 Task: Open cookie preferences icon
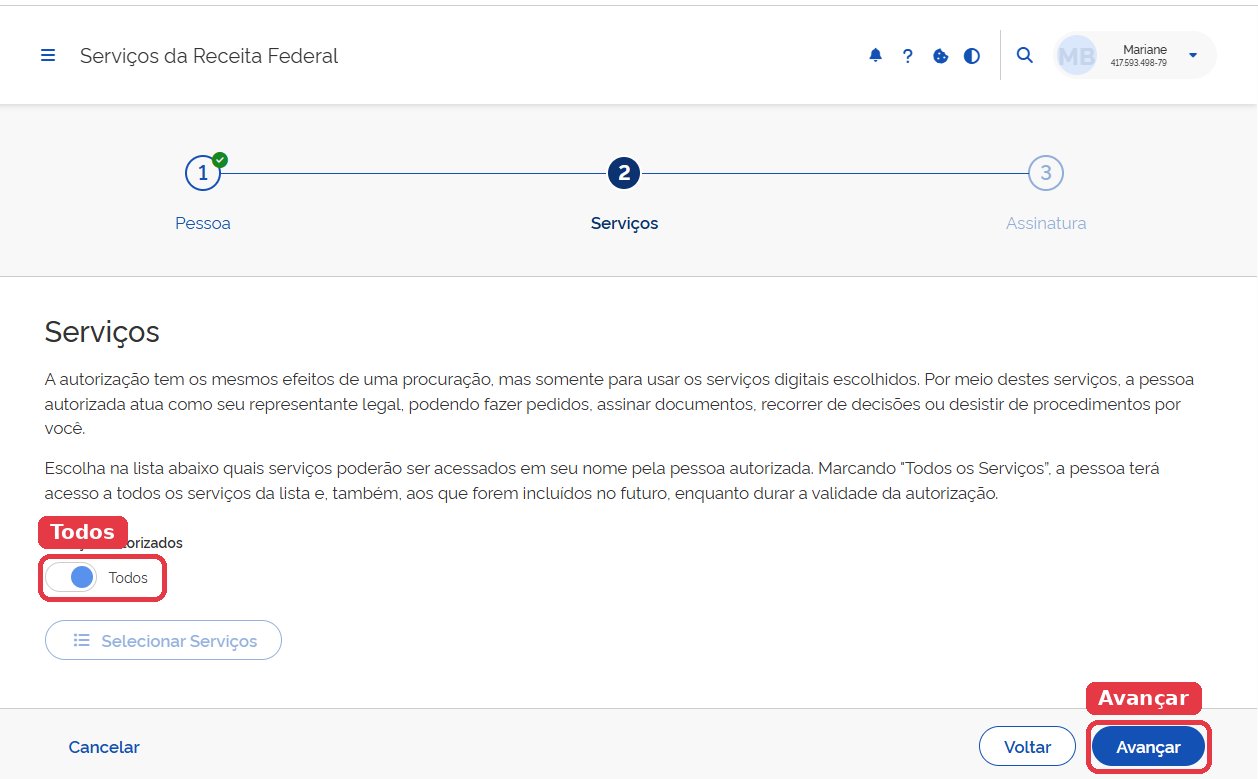(940, 56)
